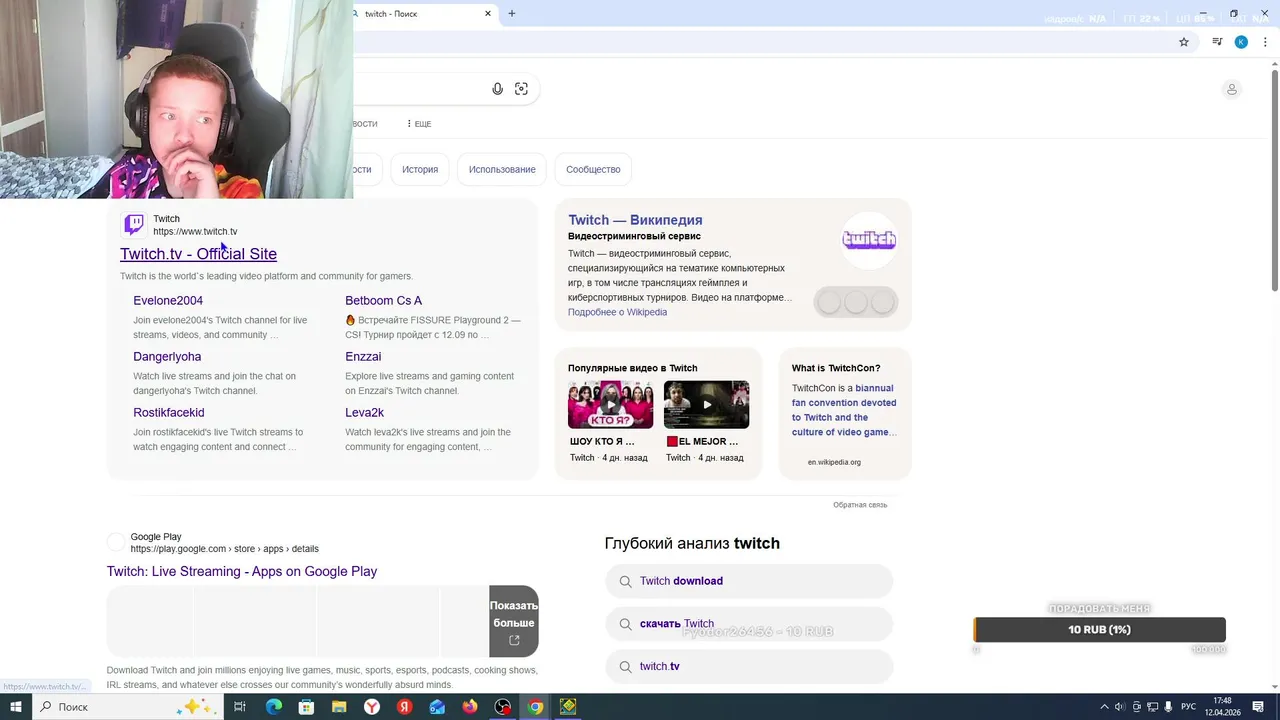Select 'Twitch download' suggested search
This screenshot has height=720, width=1280.
click(749, 581)
